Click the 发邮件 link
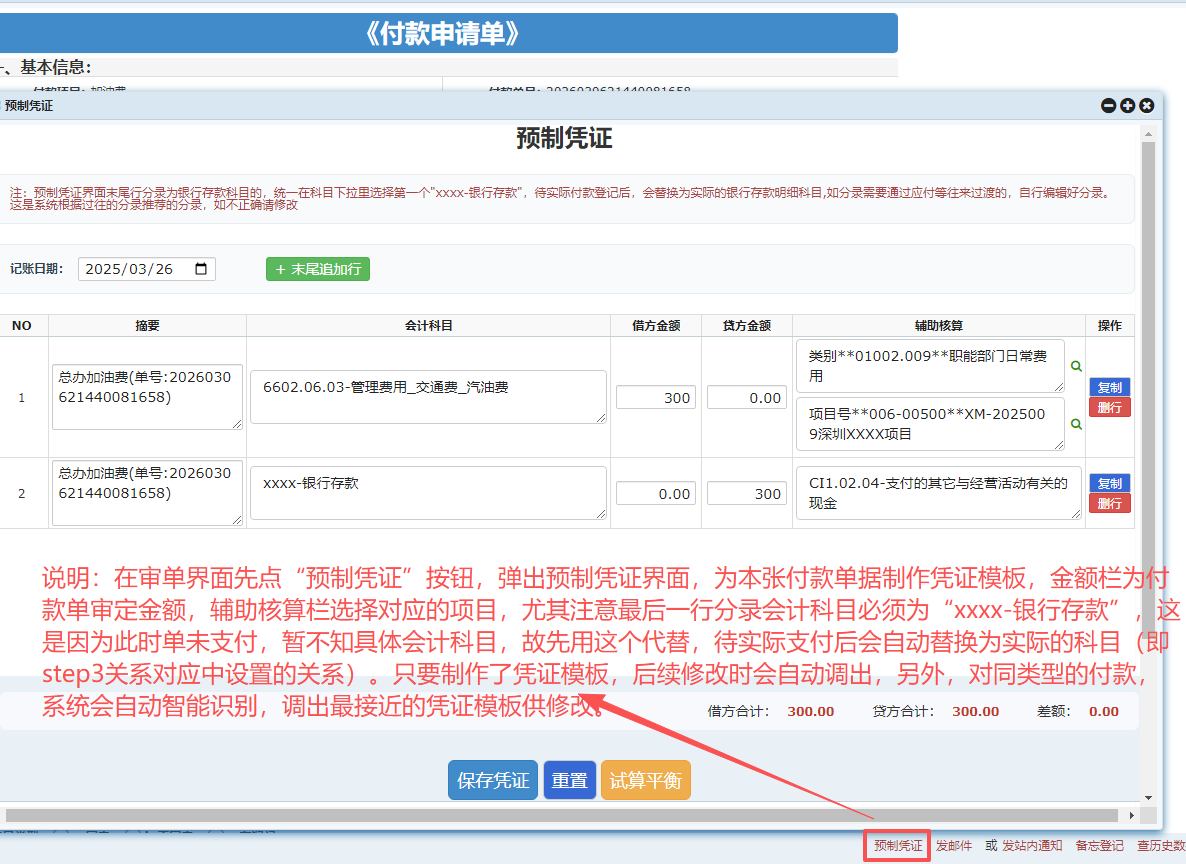 click(953, 846)
